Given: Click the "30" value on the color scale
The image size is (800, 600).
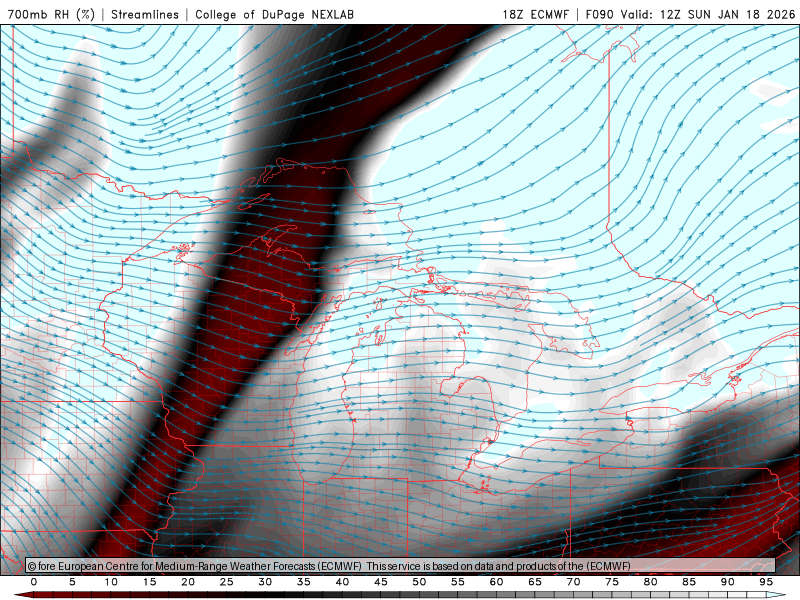Looking at the screenshot, I should [x=265, y=582].
